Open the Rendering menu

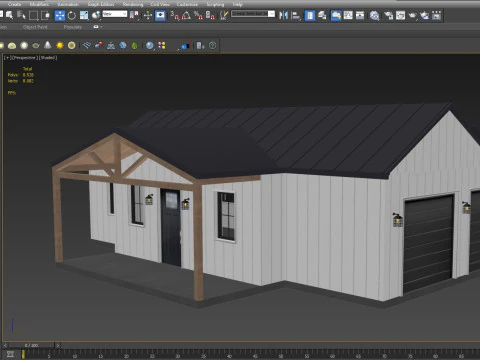tap(133, 4)
